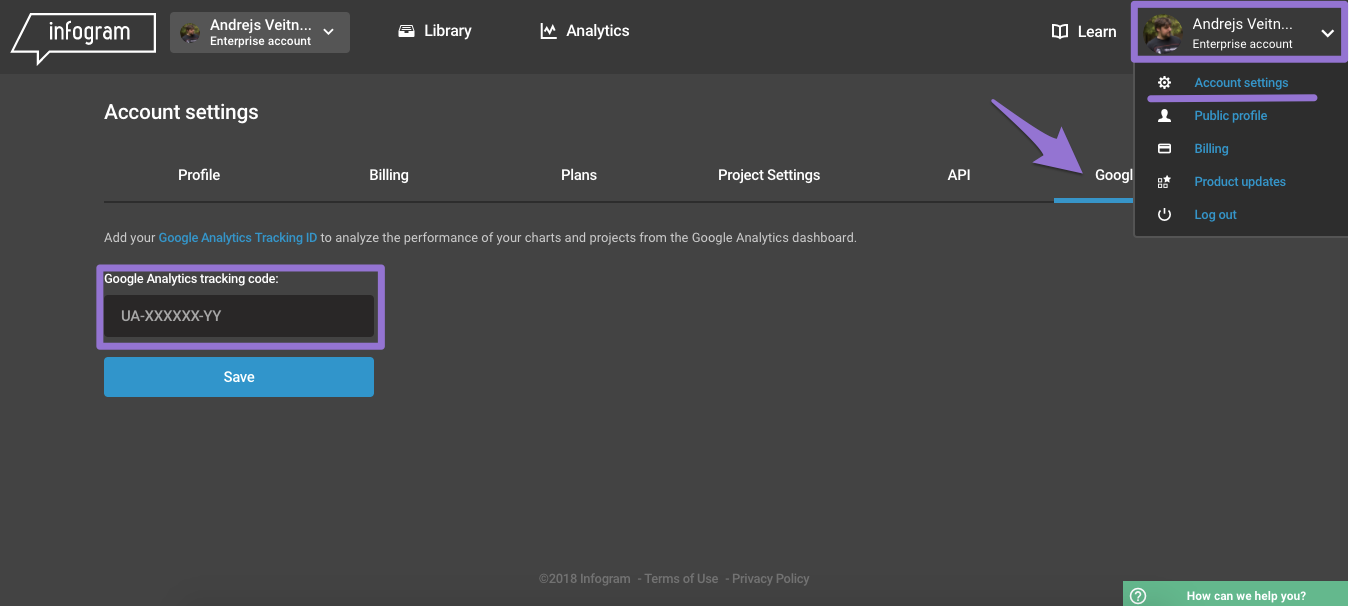Image resolution: width=1349 pixels, height=606 pixels.
Task: Click the Billing card icon in menu
Action: [x=1164, y=149]
